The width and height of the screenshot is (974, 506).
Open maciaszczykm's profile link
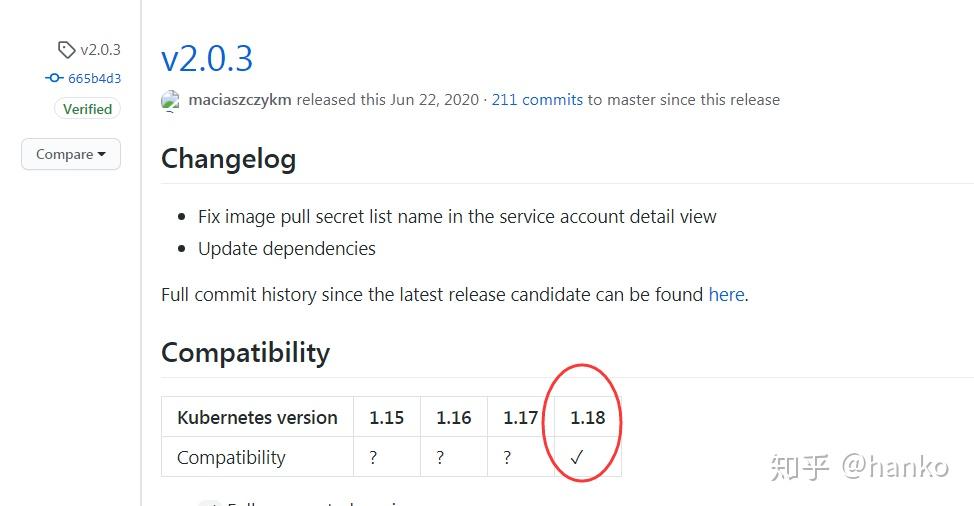pyautogui.click(x=240, y=100)
